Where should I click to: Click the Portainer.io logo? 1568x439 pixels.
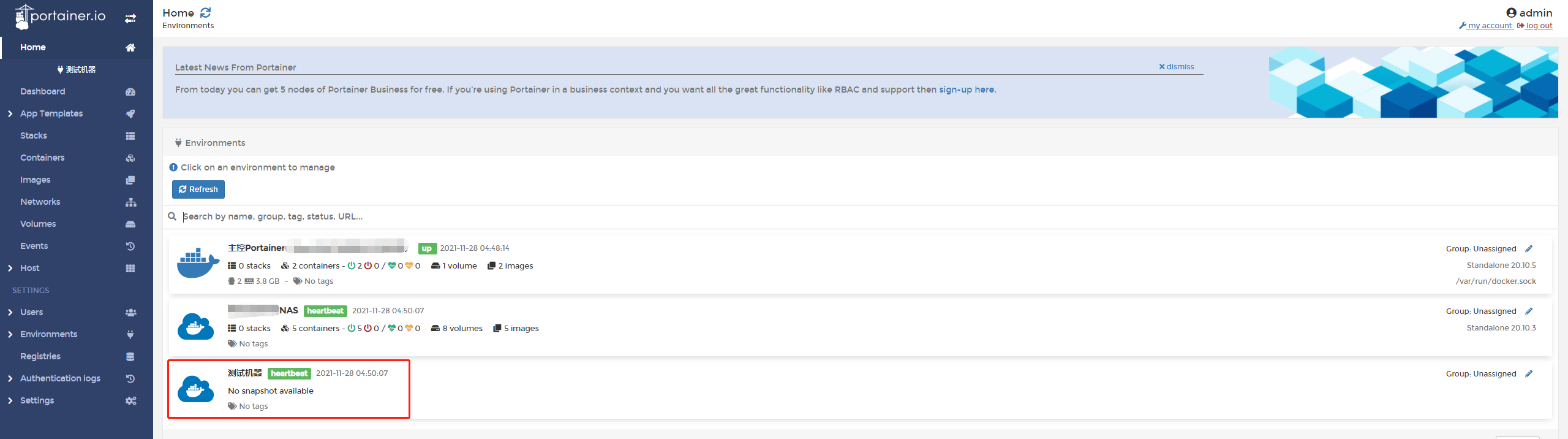pos(60,17)
